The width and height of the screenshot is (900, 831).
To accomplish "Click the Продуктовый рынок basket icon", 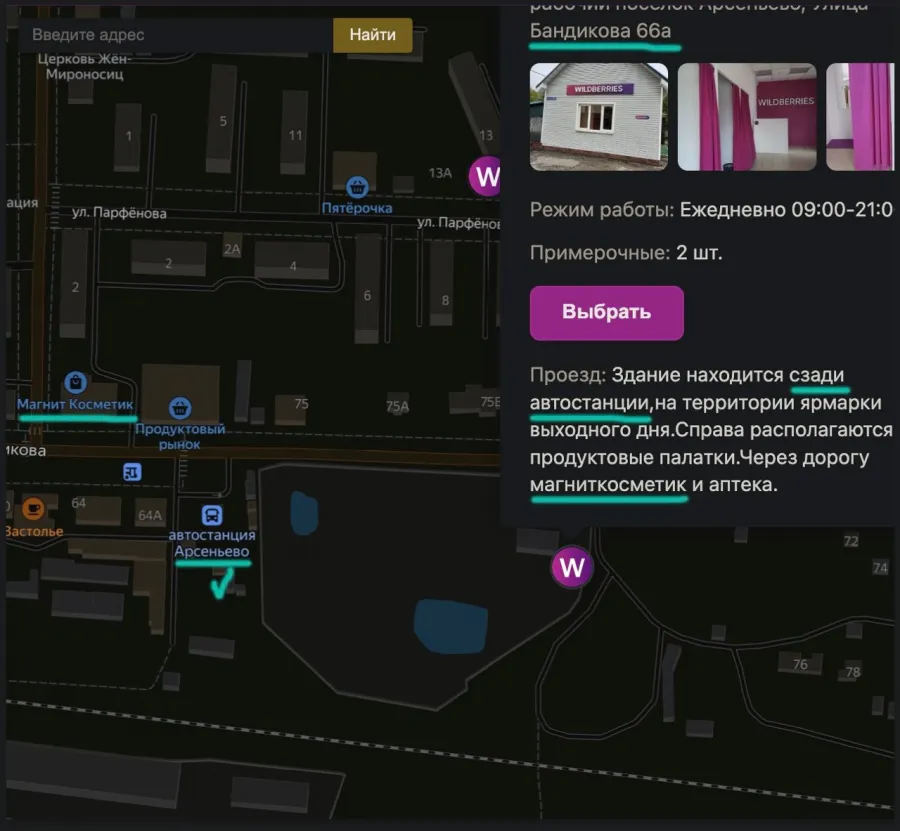I will (180, 408).
